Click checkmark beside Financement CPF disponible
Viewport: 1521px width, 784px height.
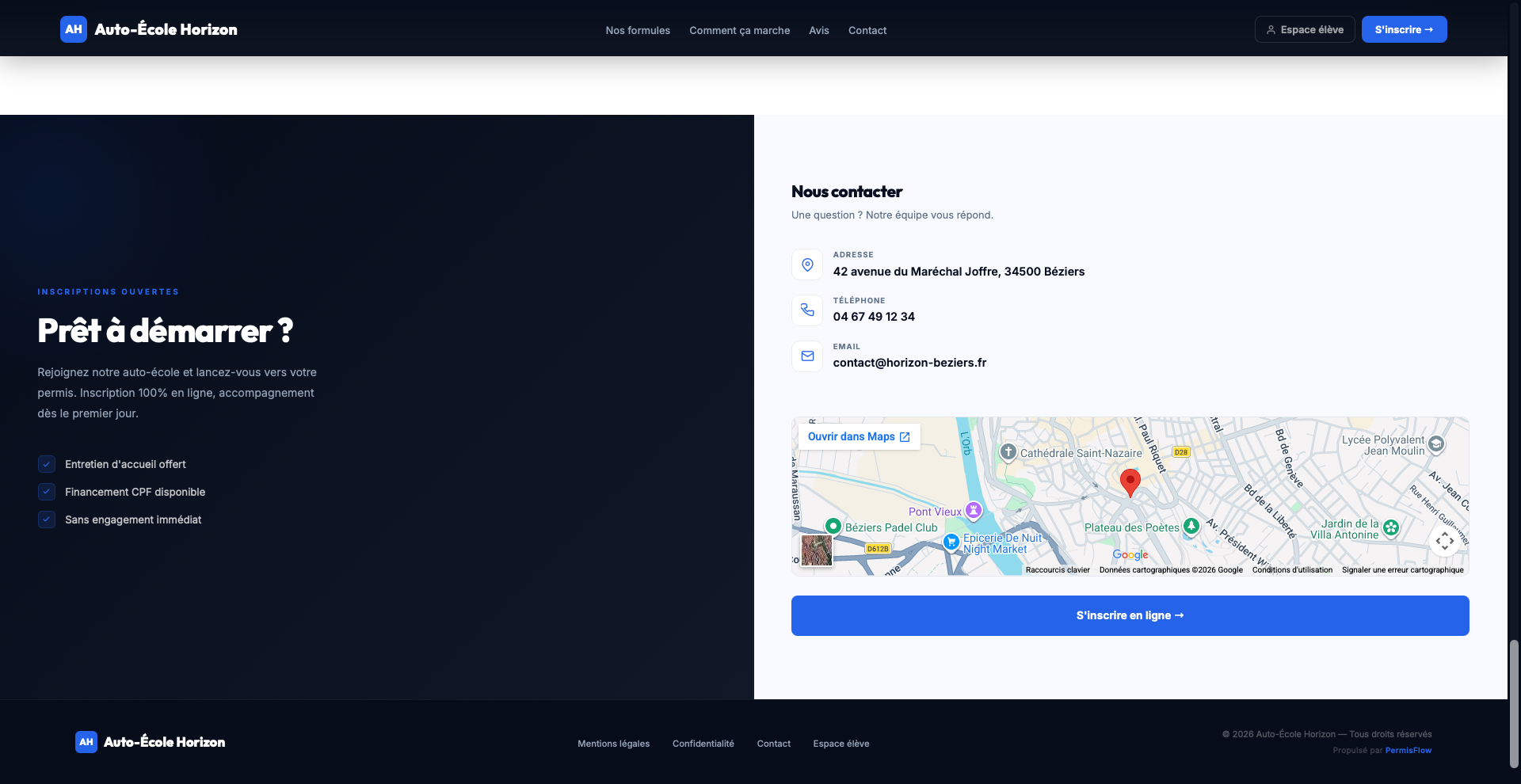pos(47,492)
